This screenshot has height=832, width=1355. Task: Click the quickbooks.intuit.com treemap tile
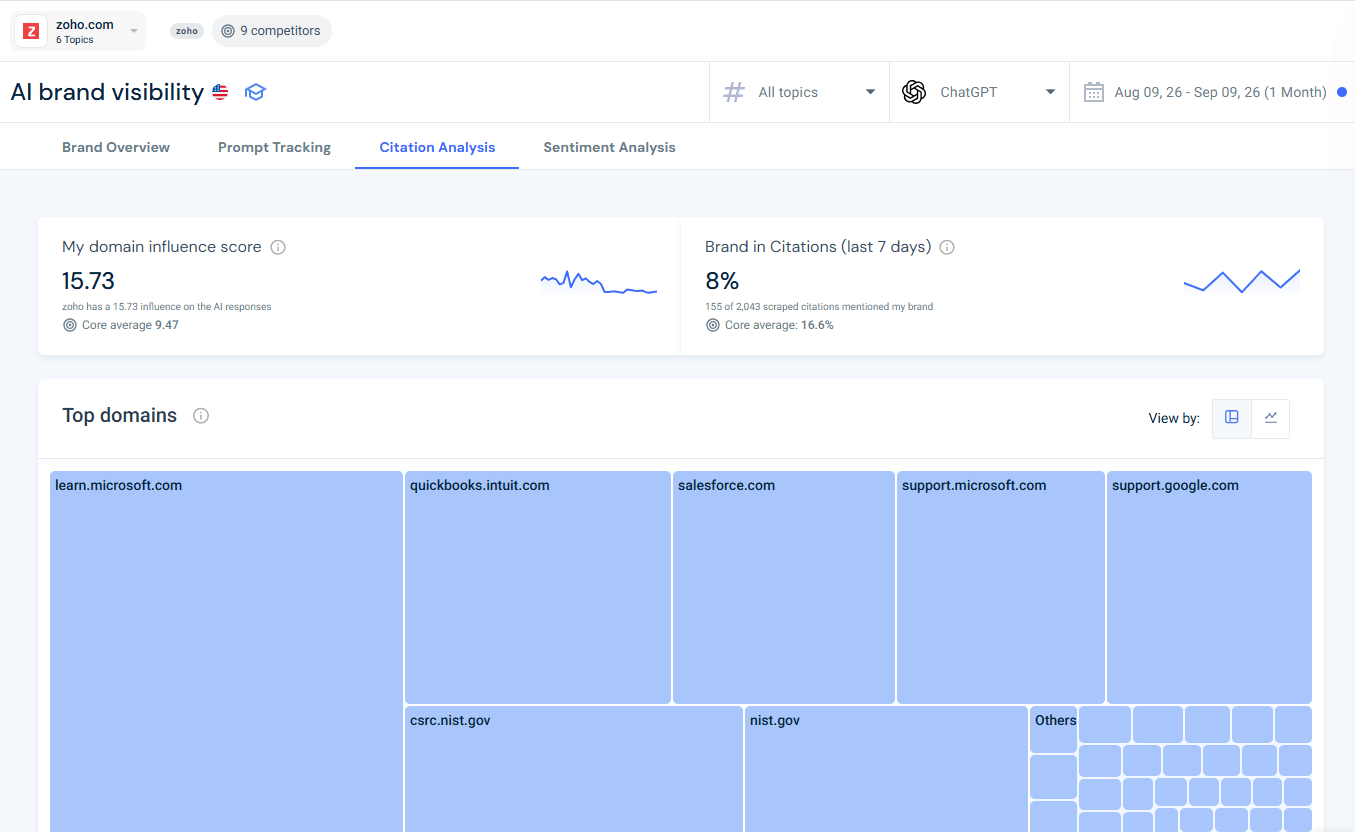[x=538, y=587]
